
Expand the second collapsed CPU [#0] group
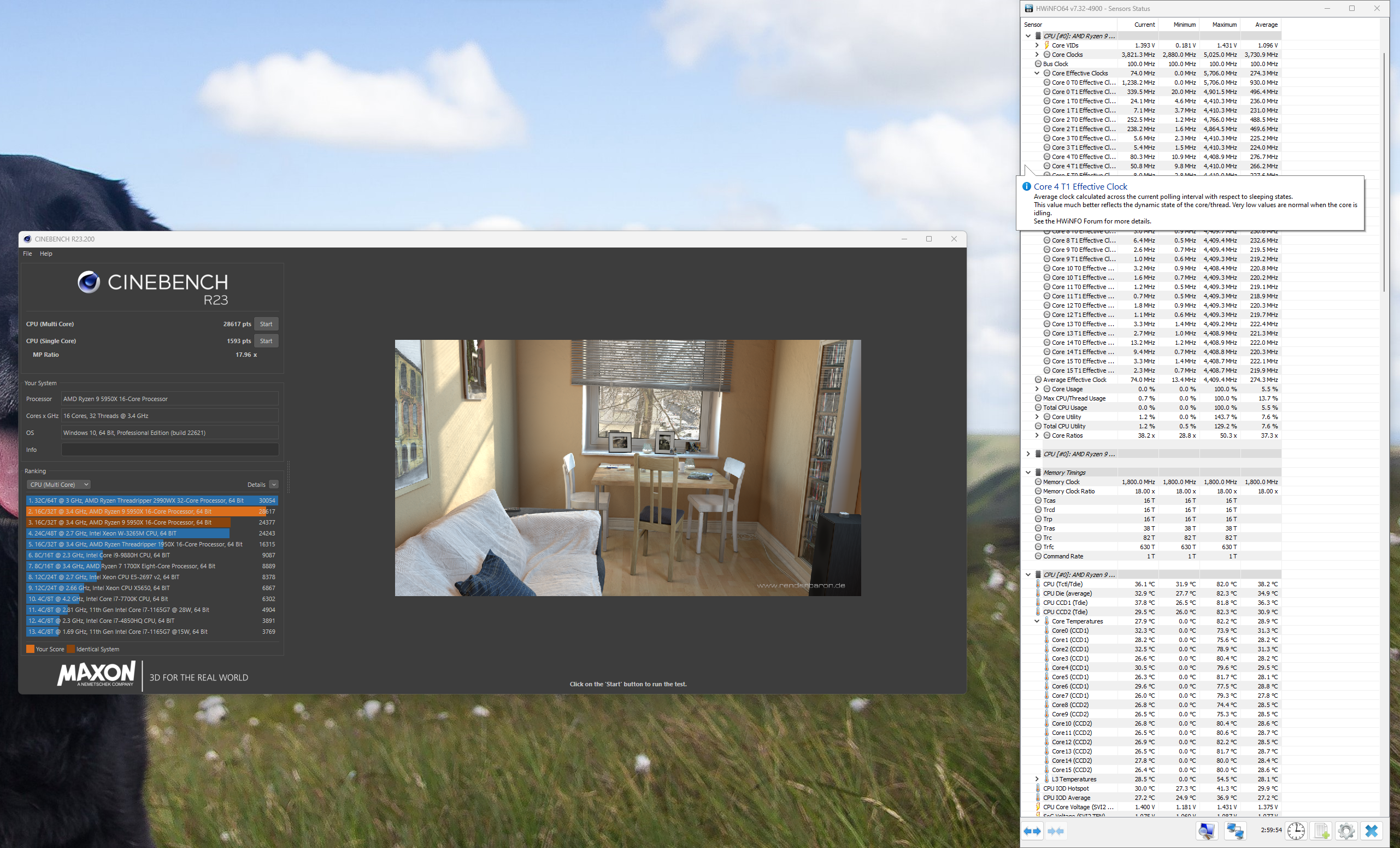(1028, 454)
